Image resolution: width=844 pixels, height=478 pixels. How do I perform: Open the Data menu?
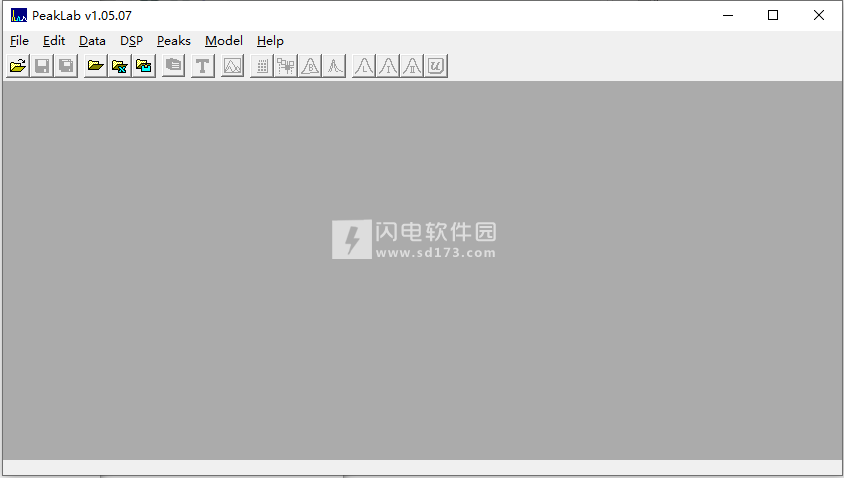coord(92,41)
